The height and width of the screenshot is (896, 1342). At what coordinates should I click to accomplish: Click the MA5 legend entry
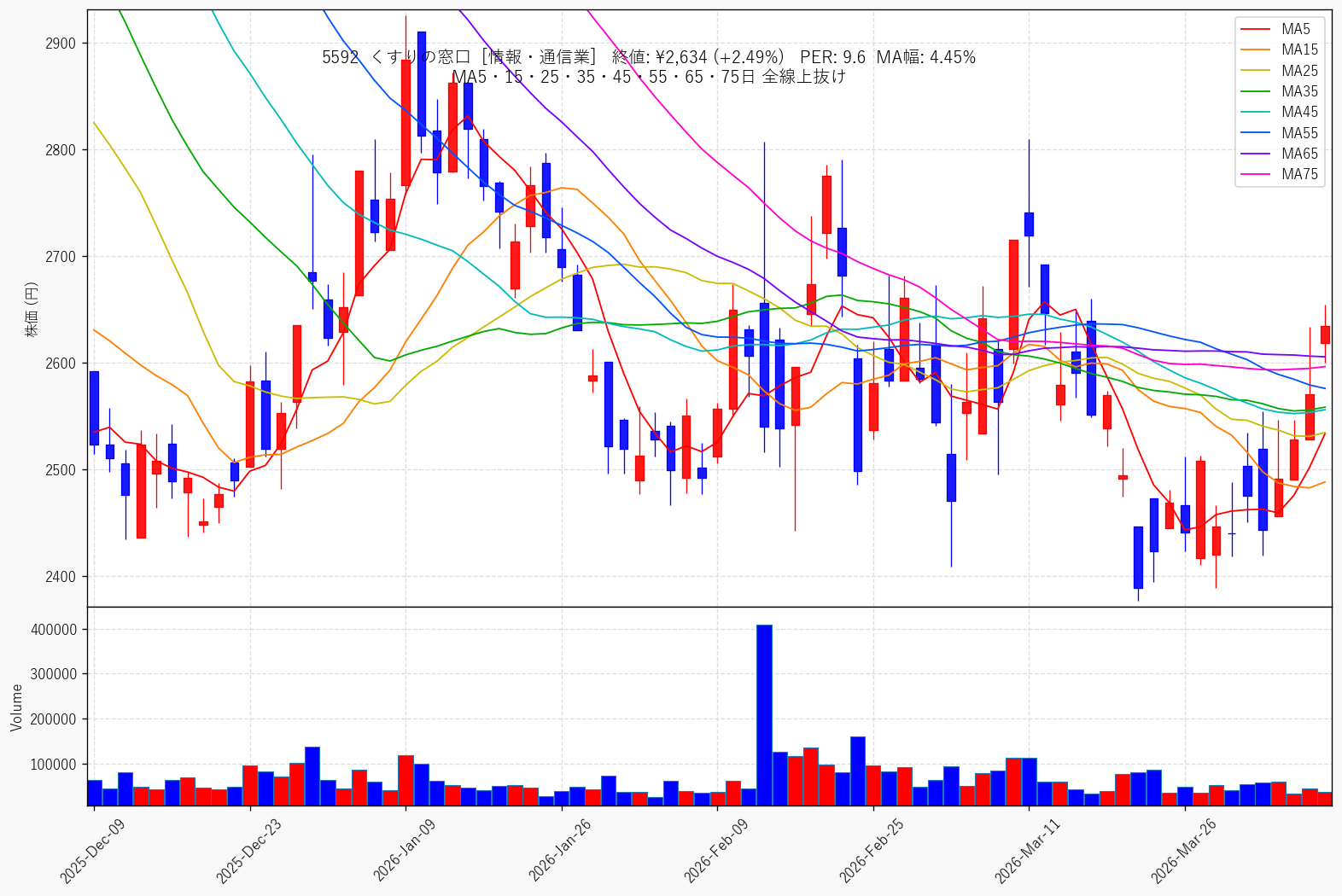pos(1278,29)
